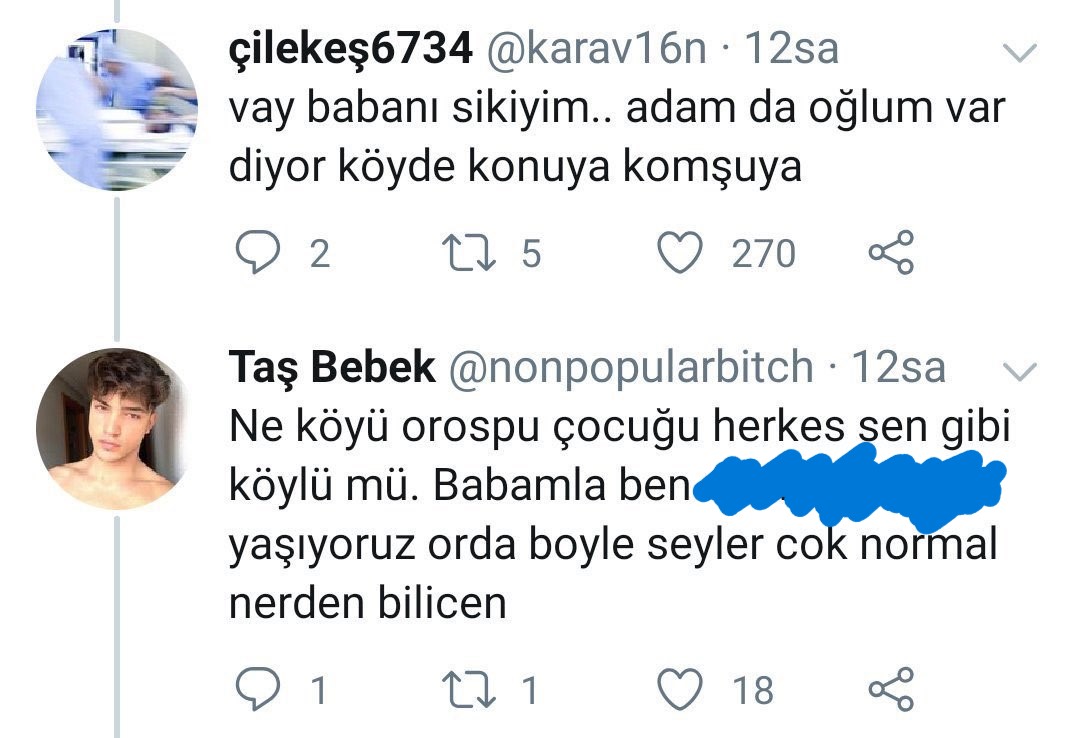Screen dimensions: 1080x738
Task: Click reply icon on Taş Bebek's tweet
Action: pyautogui.click(x=257, y=690)
